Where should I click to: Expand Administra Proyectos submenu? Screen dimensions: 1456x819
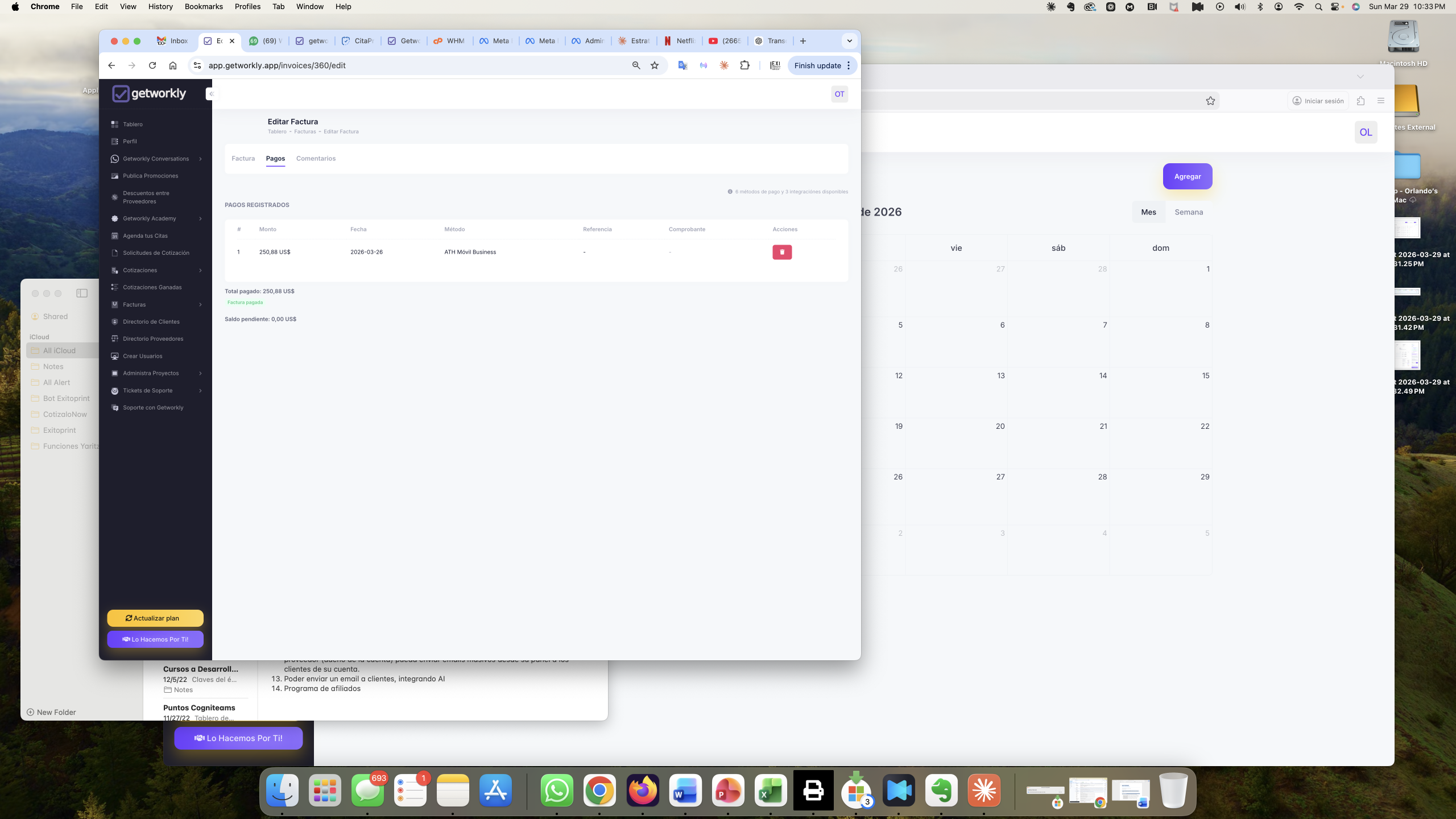coord(200,373)
